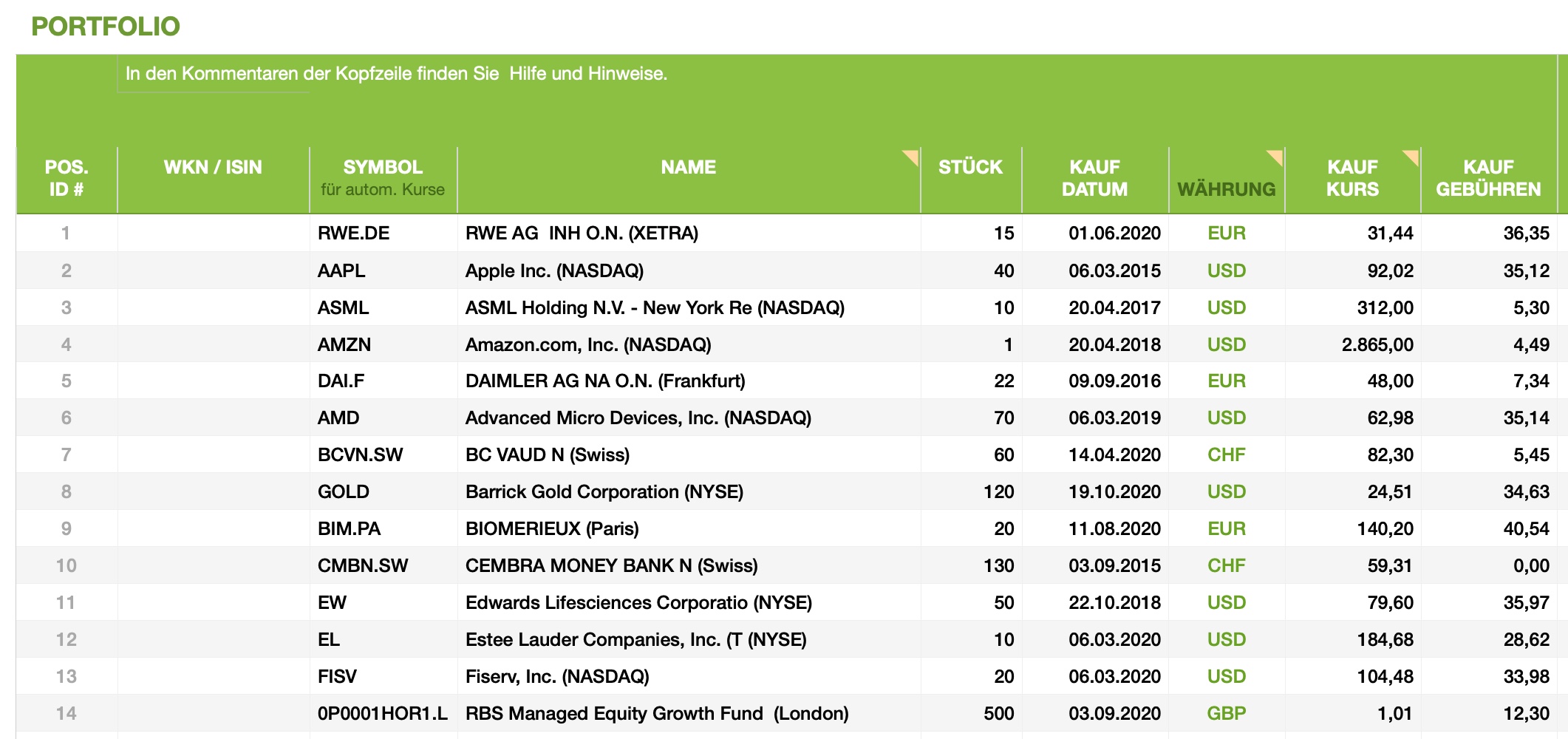Image resolution: width=1568 pixels, height=739 pixels.
Task: Click the POS. ID # header cell
Action: [x=67, y=178]
